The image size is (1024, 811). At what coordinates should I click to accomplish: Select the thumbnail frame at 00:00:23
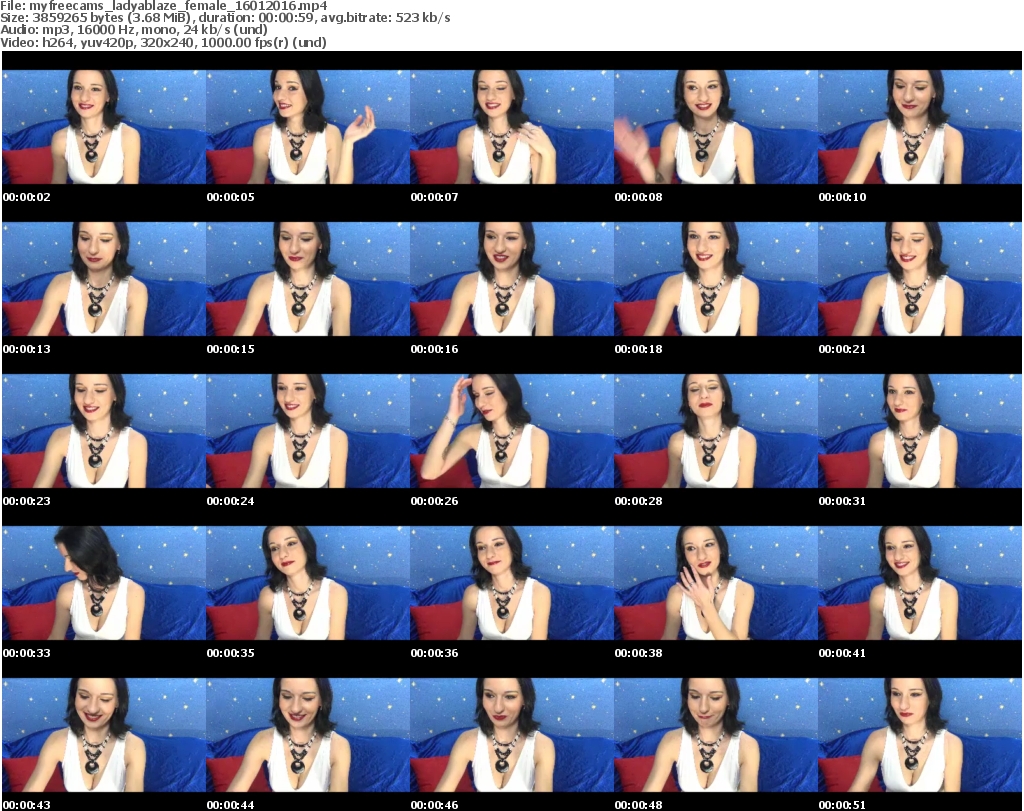[104, 431]
